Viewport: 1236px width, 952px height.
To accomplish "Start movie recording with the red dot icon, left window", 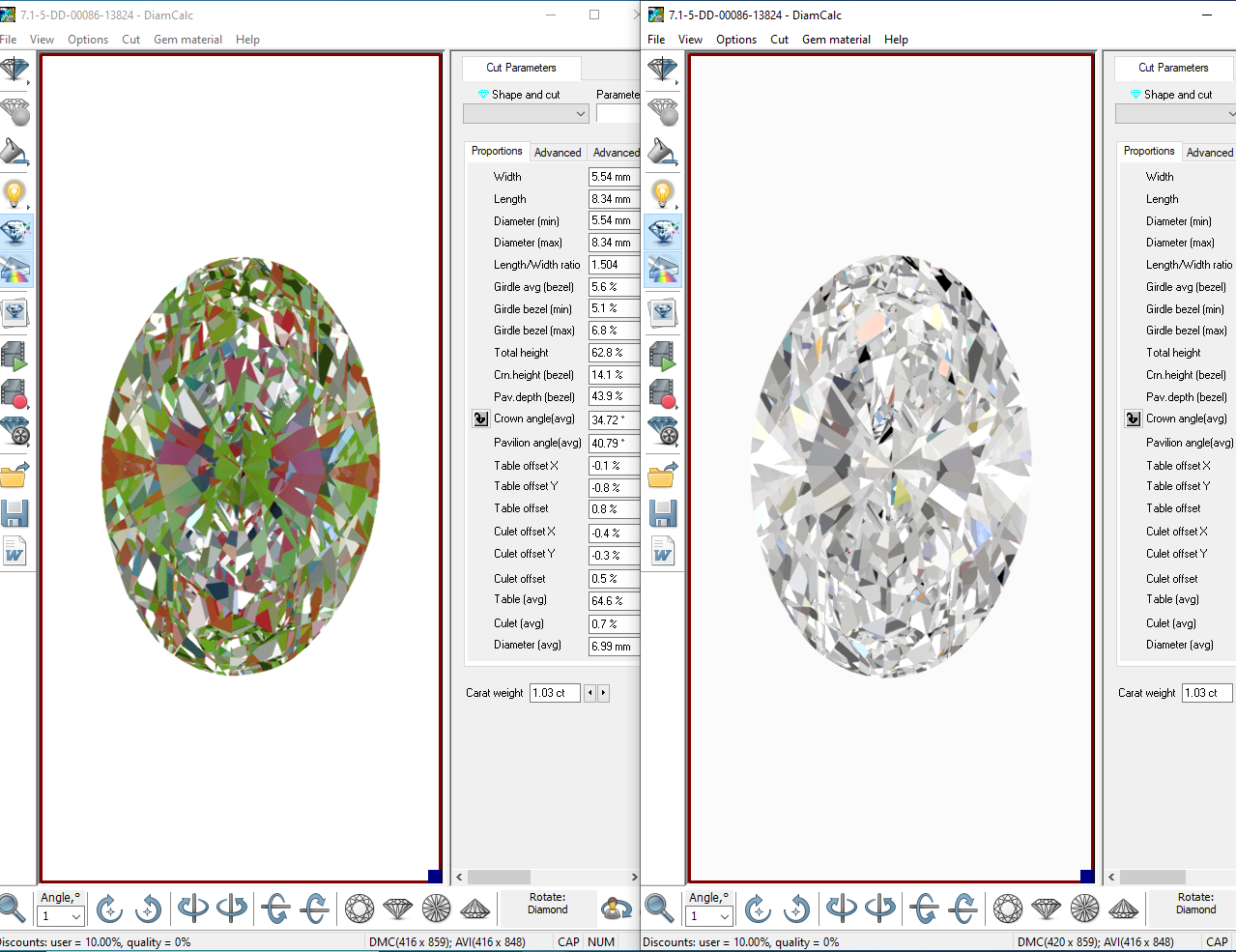I will [x=15, y=393].
